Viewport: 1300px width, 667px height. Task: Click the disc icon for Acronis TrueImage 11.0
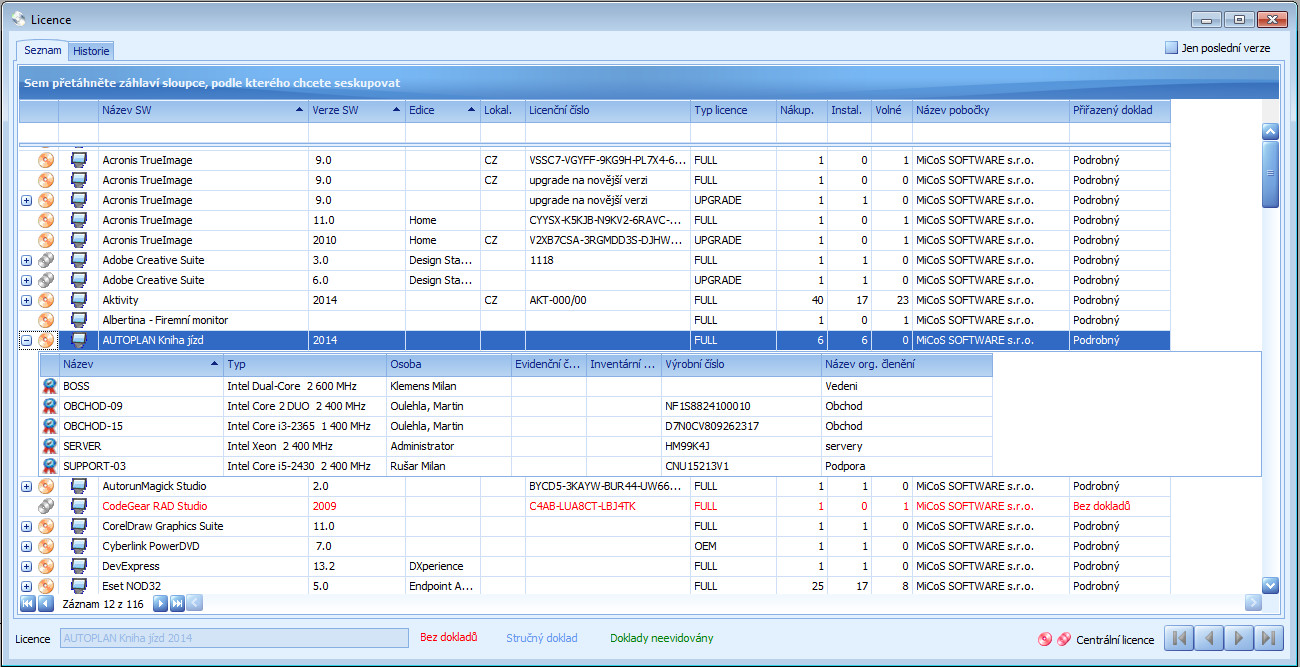[46, 220]
